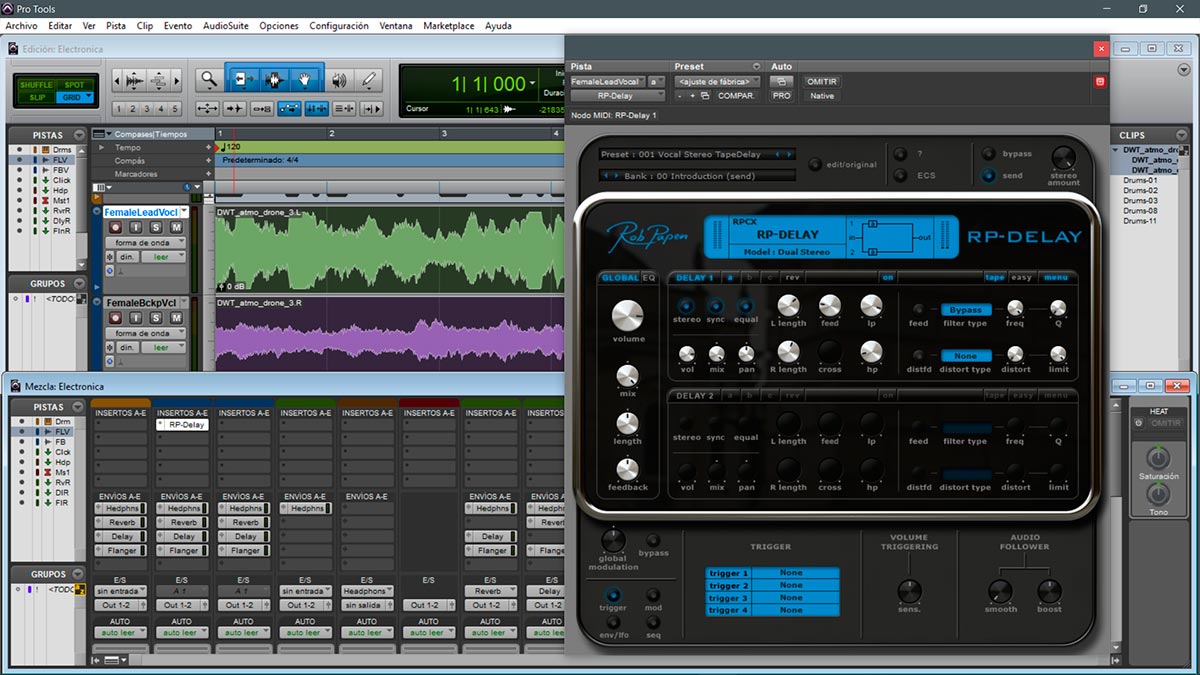1200x675 pixels.
Task: Select the Zoomer magnifier tool
Action: [x=208, y=80]
